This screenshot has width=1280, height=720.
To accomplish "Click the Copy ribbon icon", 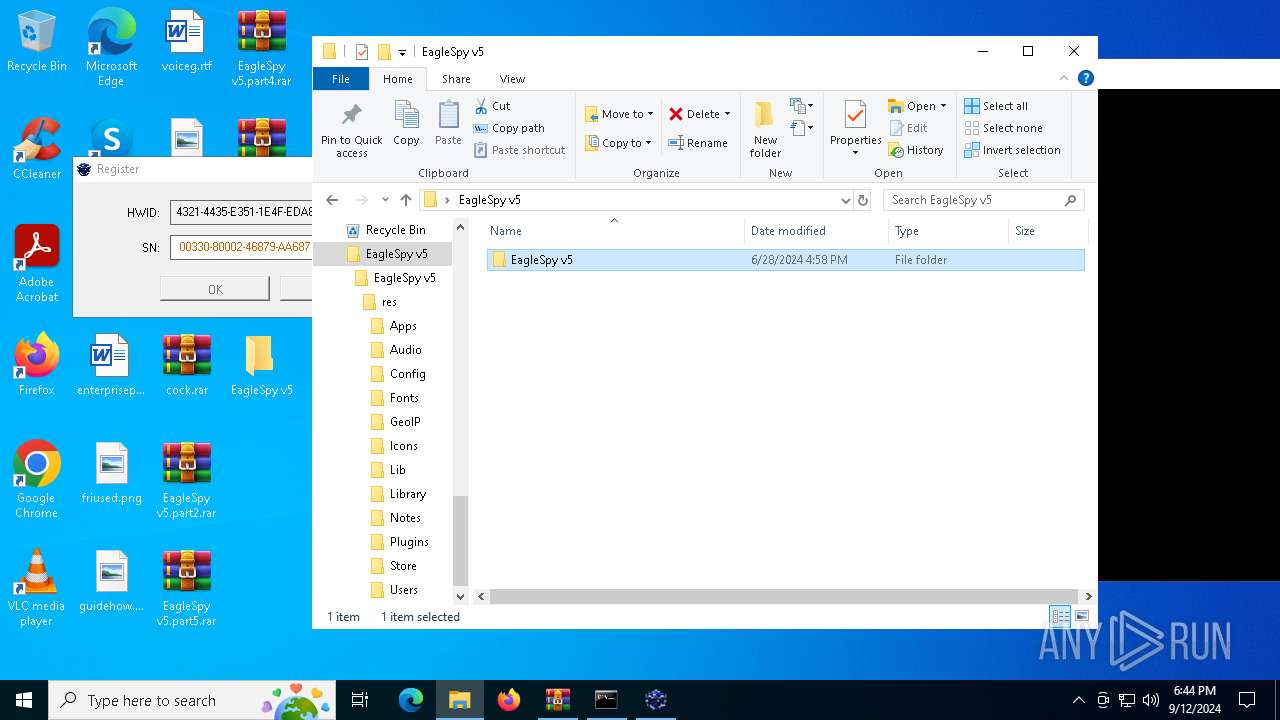I will pyautogui.click(x=406, y=123).
